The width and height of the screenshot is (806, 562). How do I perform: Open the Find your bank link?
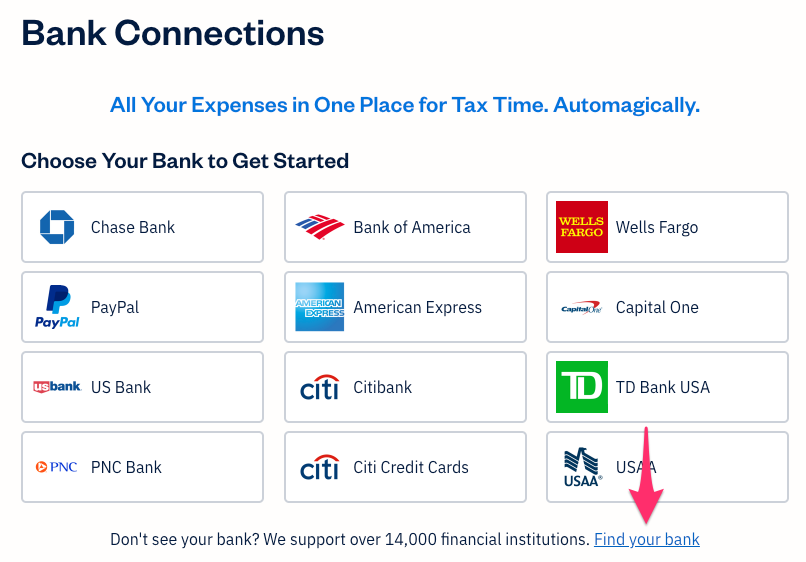coord(646,539)
